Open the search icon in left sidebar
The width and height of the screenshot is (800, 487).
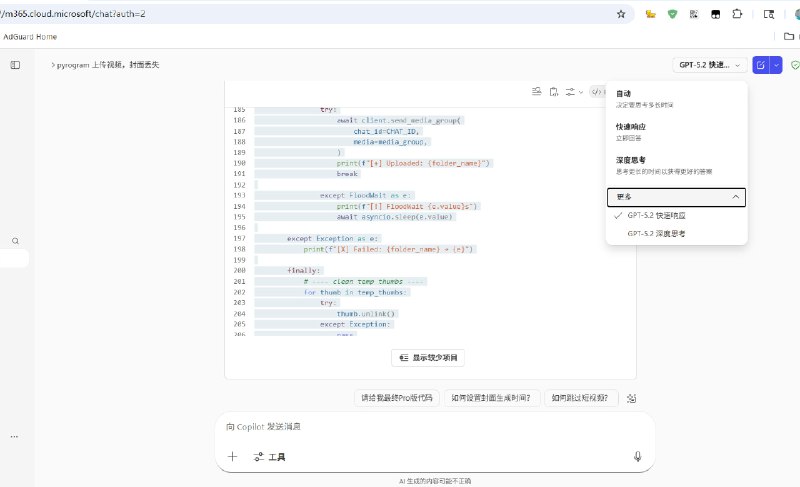tap(15, 241)
